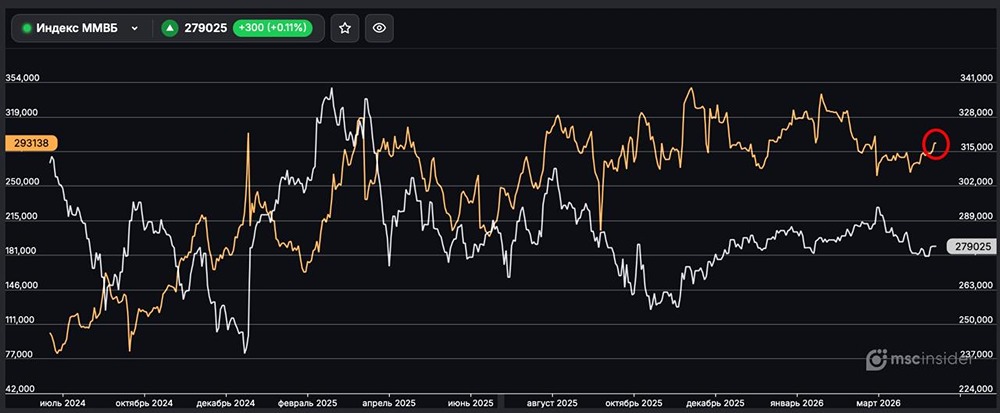Select the 302,000 right axis label
The width and height of the screenshot is (1000, 413).
976,182
